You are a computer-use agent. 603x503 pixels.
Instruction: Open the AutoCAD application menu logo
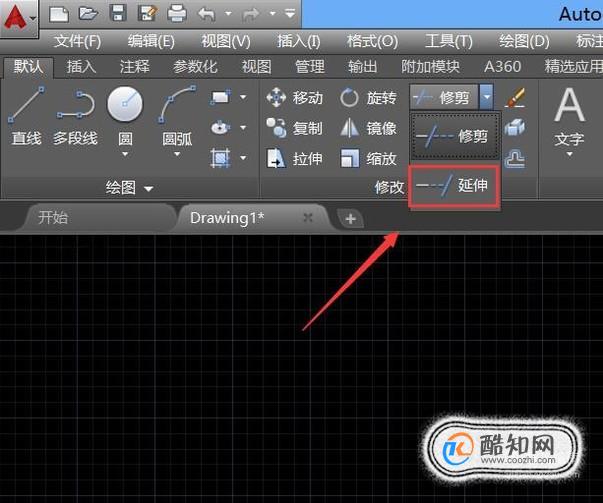18,18
